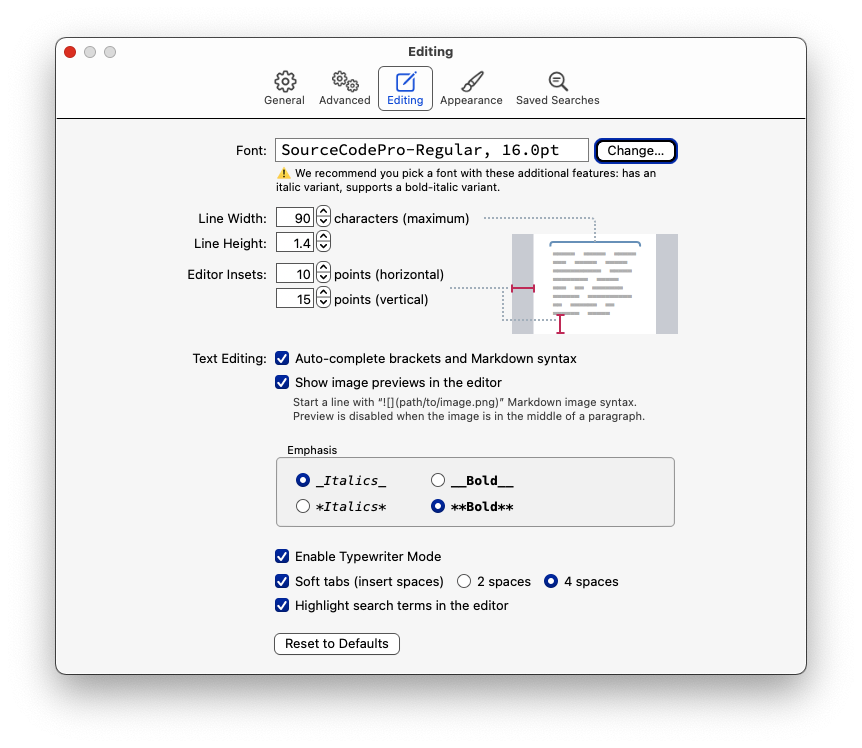This screenshot has width=862, height=748.
Task: Click the Reset to Defaults button
Action: (337, 644)
